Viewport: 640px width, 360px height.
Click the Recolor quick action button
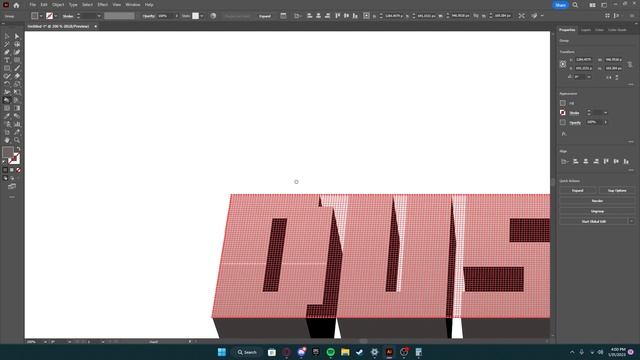[x=597, y=201]
